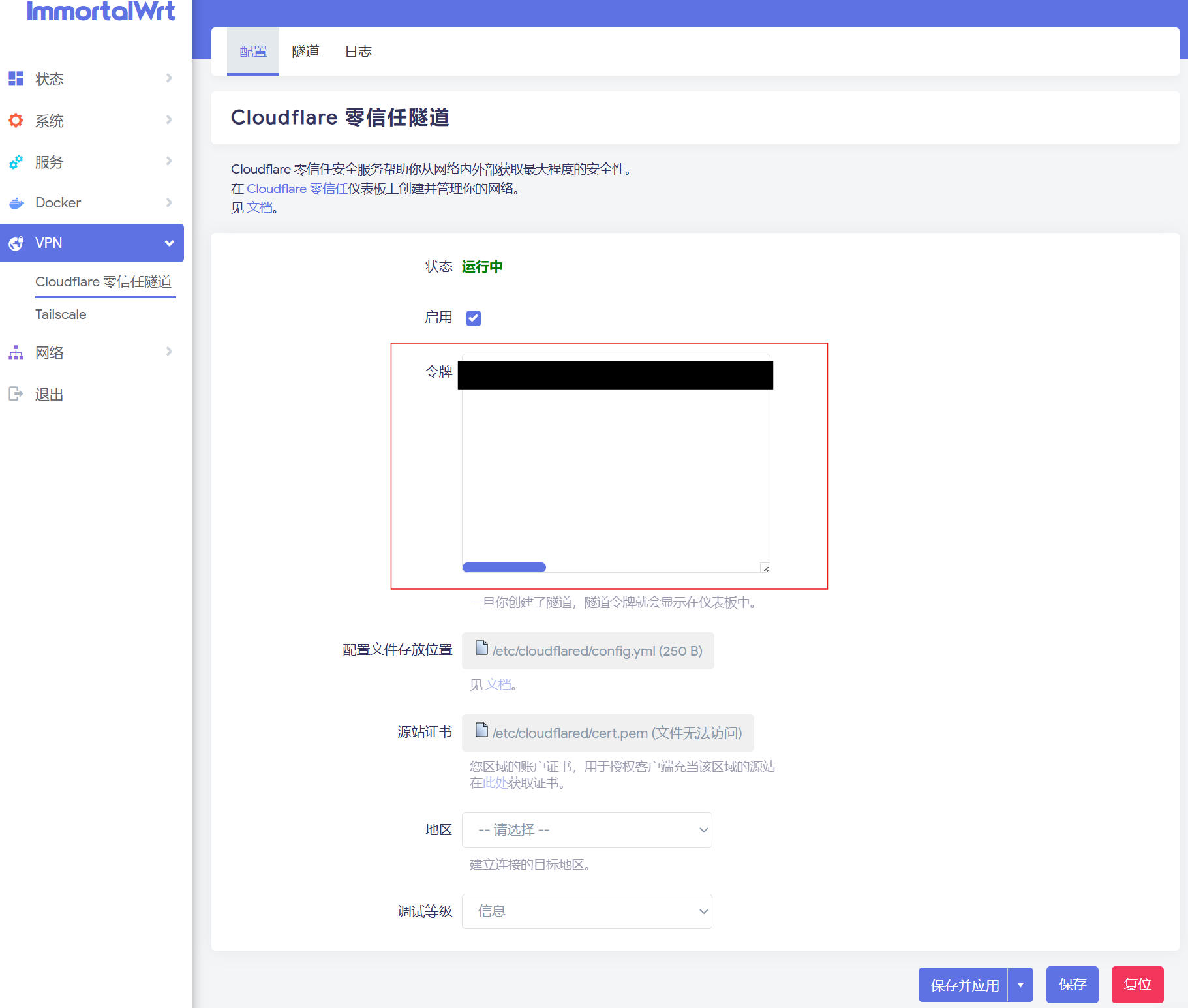Viewport: 1188px width, 1008px height.
Task: Click the file icon beside config.yml path
Action: pos(481,648)
